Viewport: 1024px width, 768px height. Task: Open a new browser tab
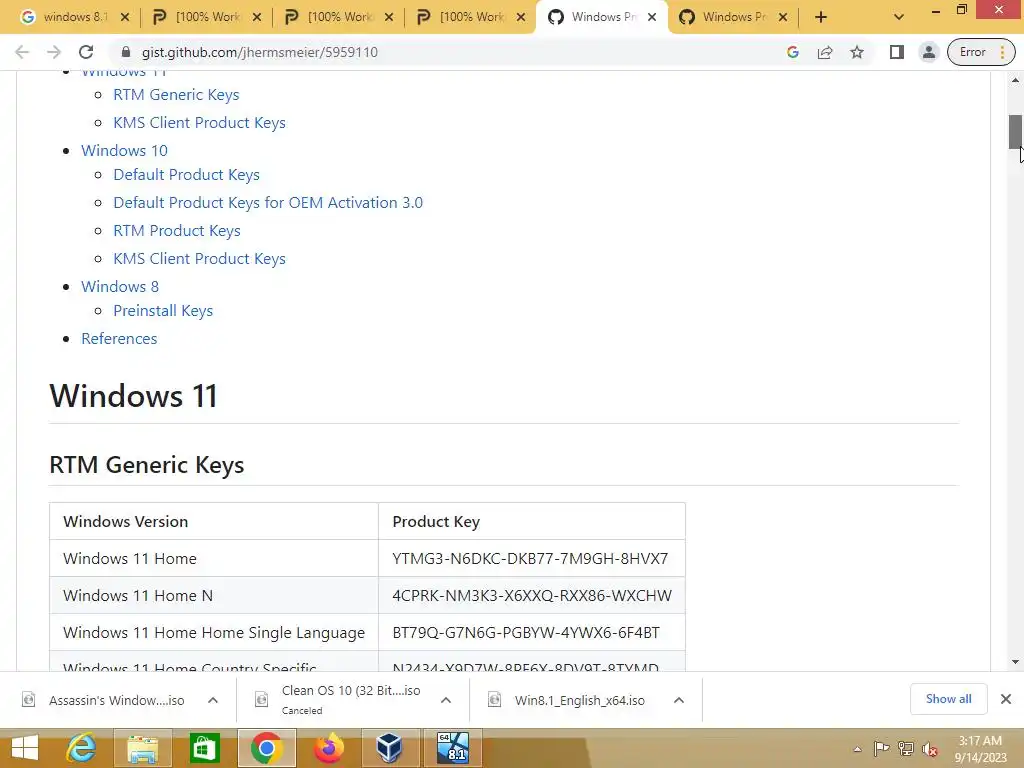coord(821,18)
